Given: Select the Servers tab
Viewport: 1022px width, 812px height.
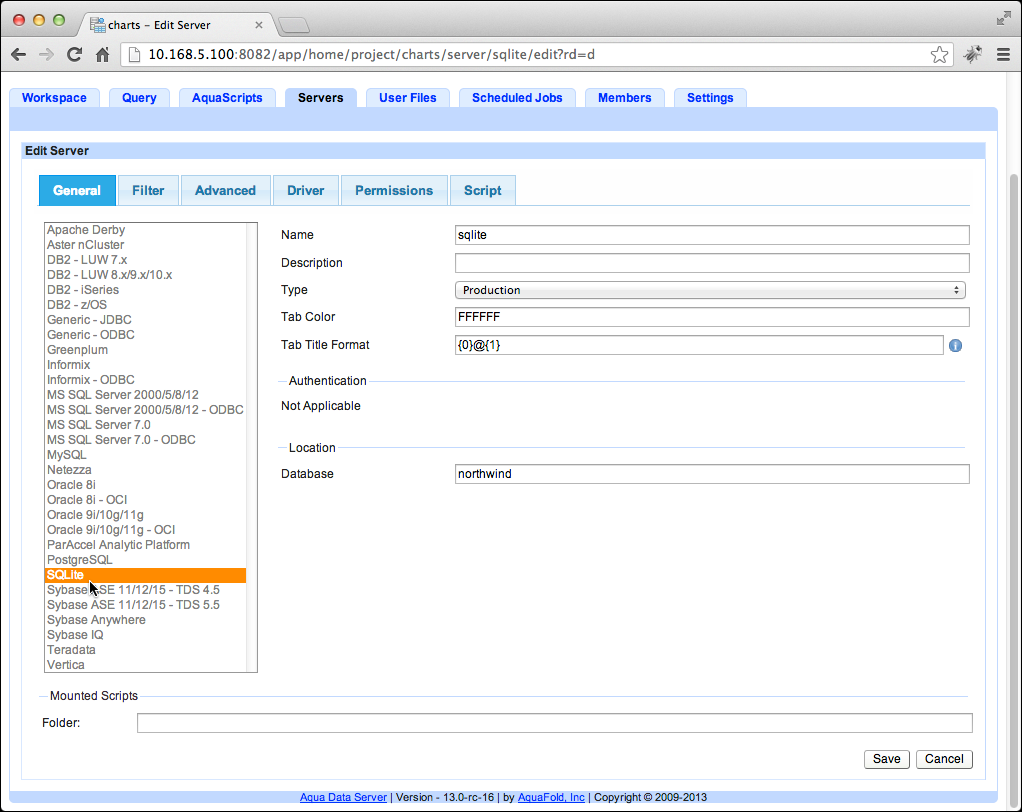Looking at the screenshot, I should pyautogui.click(x=321, y=98).
